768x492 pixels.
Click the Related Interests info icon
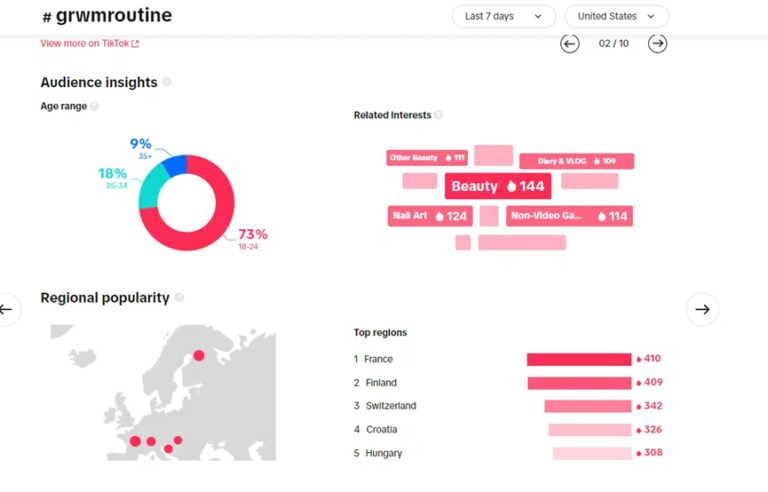439,115
